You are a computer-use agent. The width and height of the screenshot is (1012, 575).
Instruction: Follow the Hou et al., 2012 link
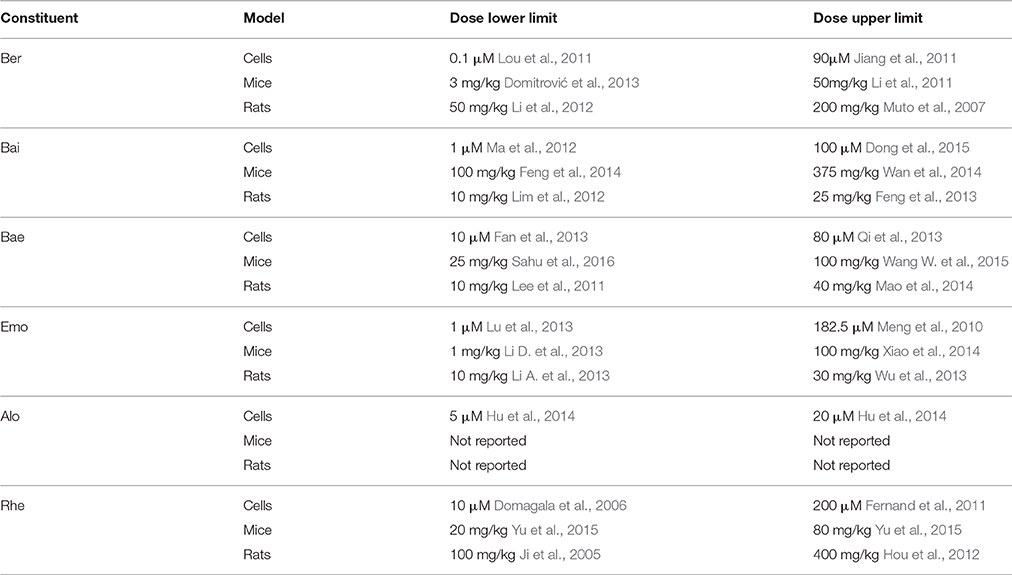pos(931,554)
